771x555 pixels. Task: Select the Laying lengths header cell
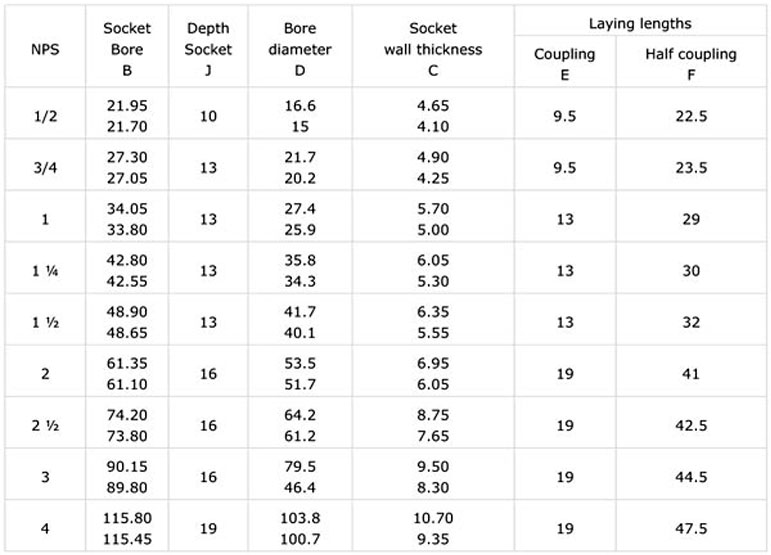[x=640, y=23]
